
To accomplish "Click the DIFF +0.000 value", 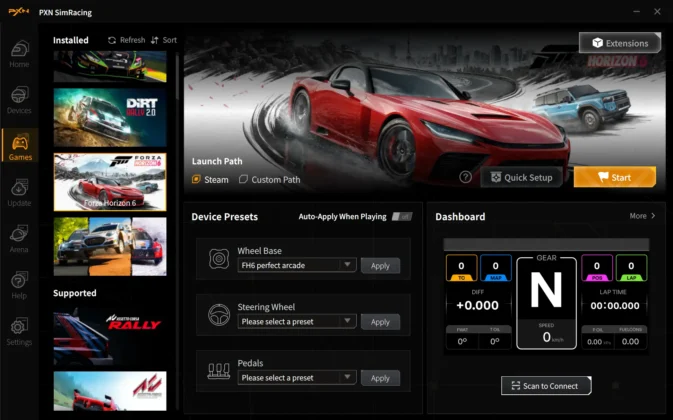I will coord(477,305).
